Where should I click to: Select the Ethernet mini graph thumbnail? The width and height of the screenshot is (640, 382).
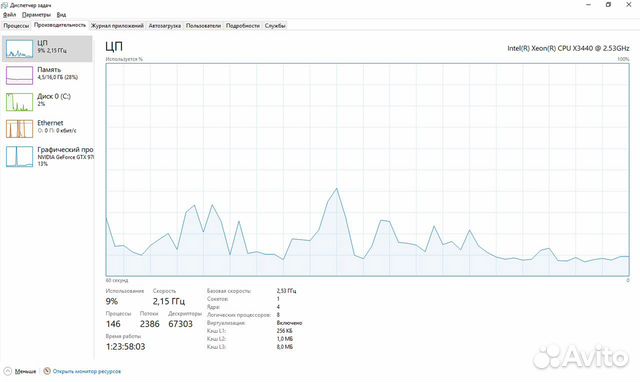19,129
